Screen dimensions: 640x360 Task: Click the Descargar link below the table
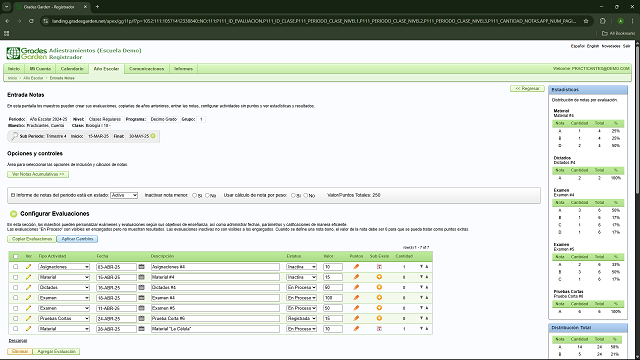tap(18, 340)
